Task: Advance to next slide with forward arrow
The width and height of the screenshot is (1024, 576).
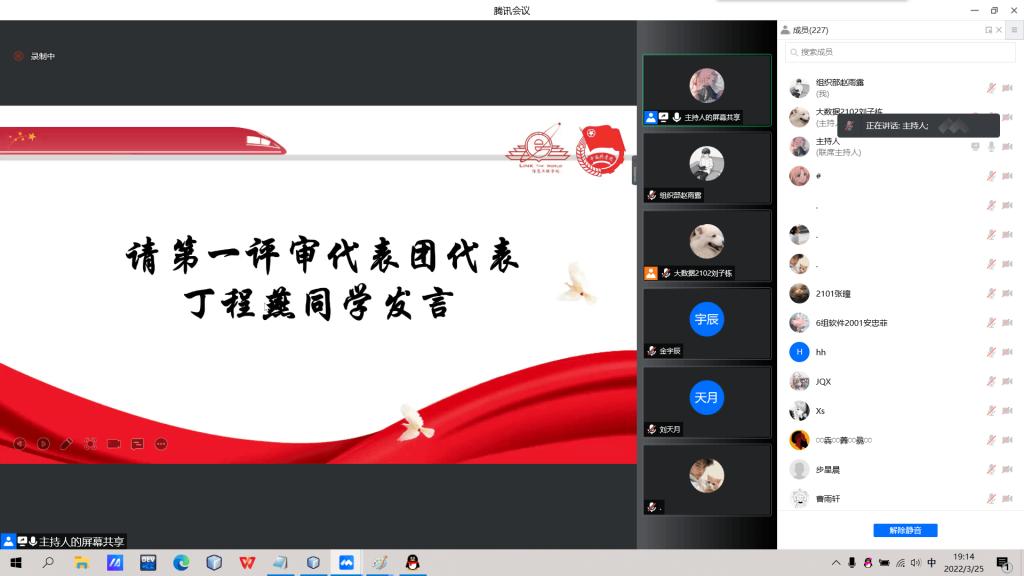Action: (43, 444)
